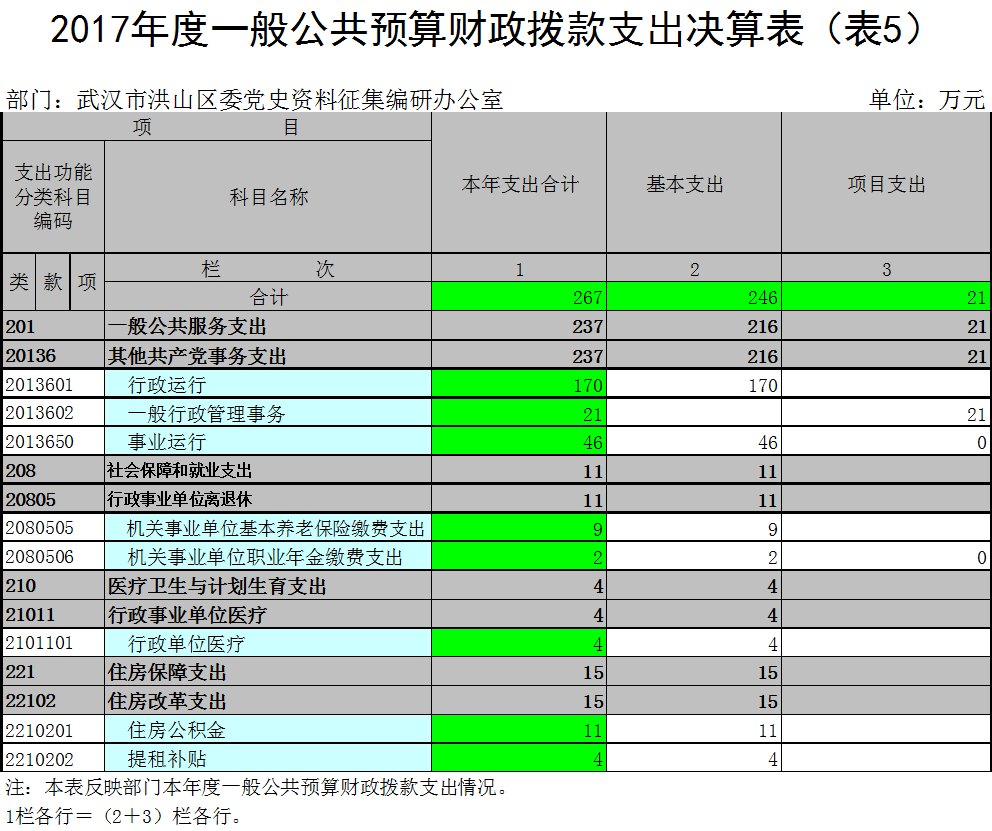Screen dimensions: 992x831
Task: Select the 部门 line naming 武汉市洪山区委党史资料征集编研办公室
Action: [x=254, y=99]
